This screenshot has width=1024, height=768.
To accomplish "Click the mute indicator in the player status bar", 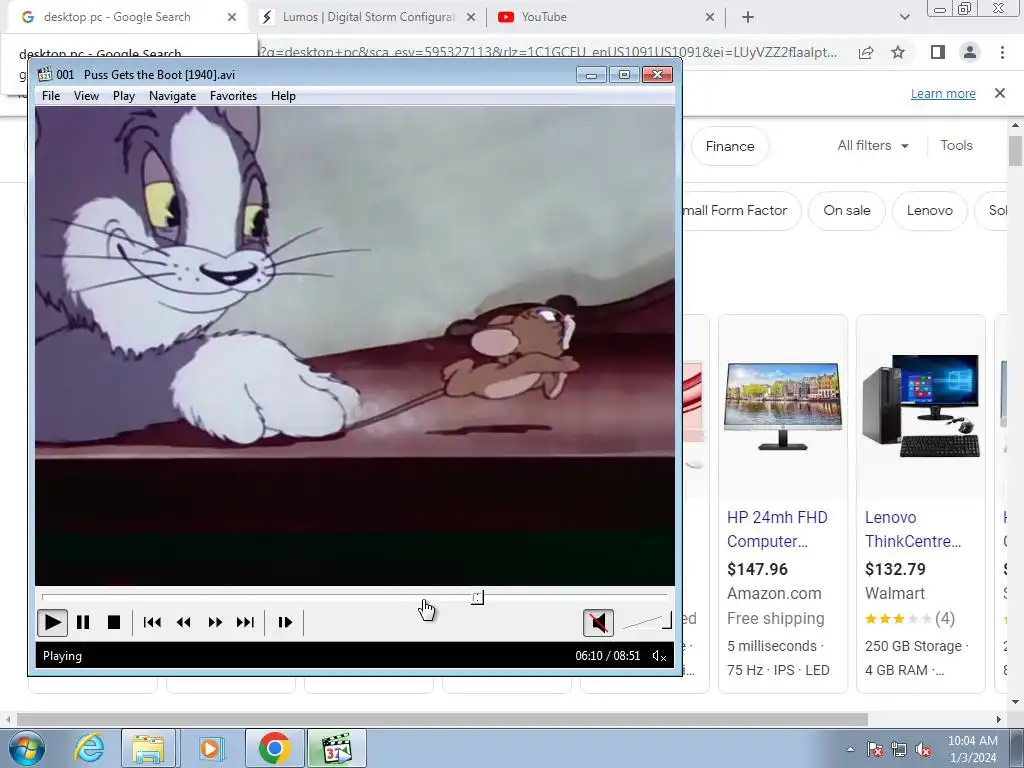I will click(x=659, y=656).
